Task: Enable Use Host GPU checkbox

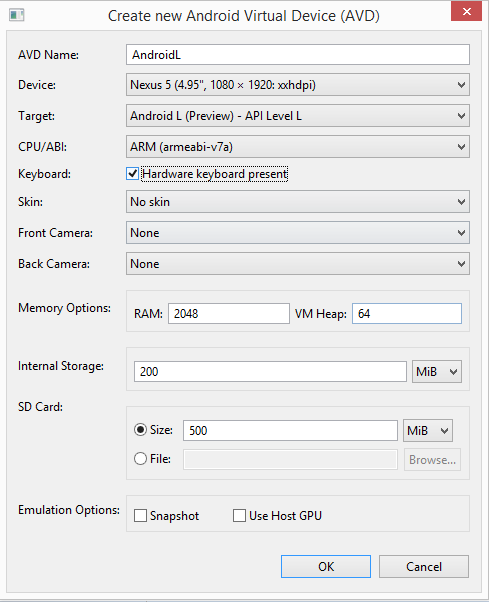Action: 239,516
